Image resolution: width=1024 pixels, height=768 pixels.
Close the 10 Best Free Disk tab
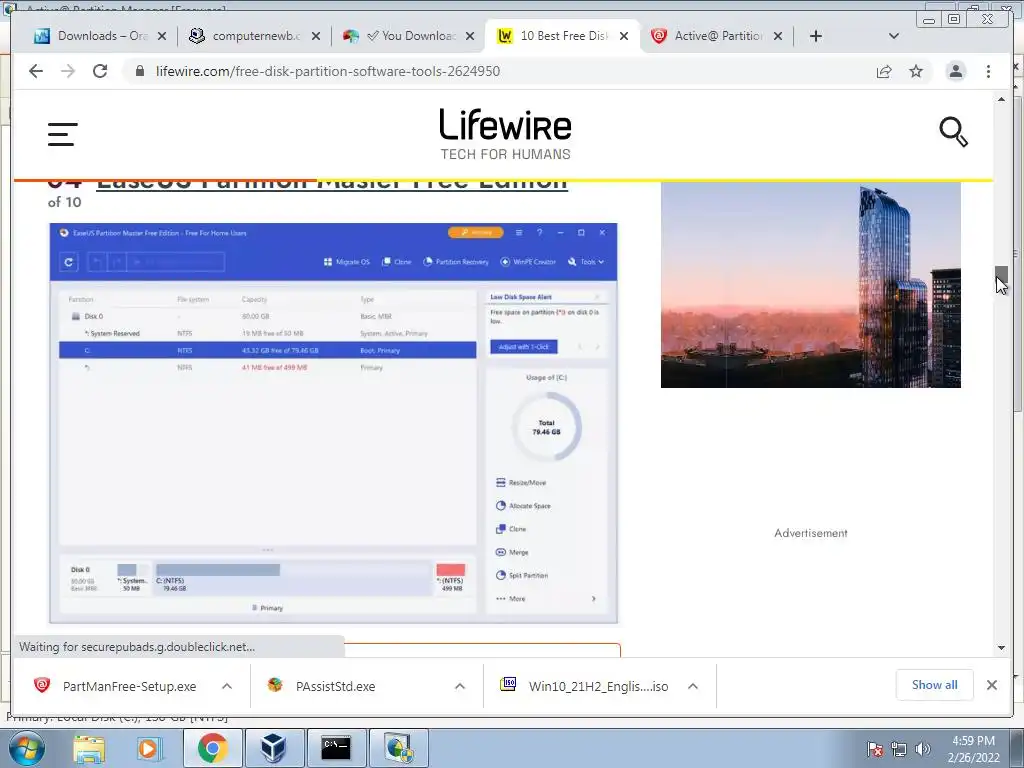click(x=624, y=36)
